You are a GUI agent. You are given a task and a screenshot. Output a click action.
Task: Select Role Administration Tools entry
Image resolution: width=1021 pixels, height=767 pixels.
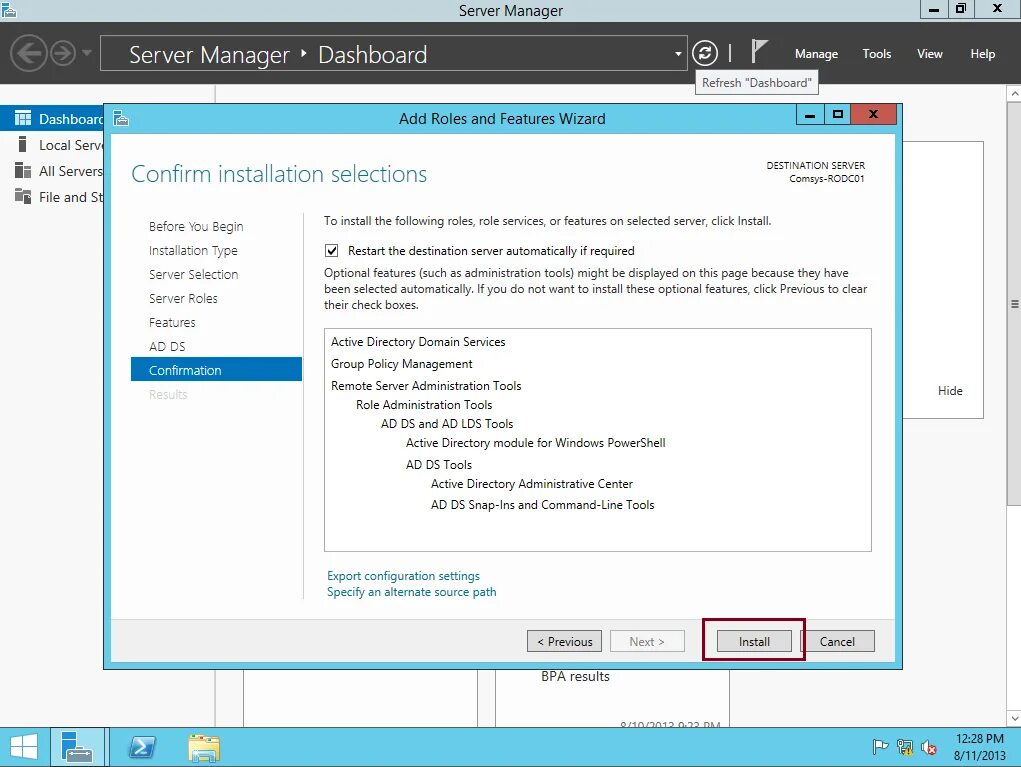point(424,405)
